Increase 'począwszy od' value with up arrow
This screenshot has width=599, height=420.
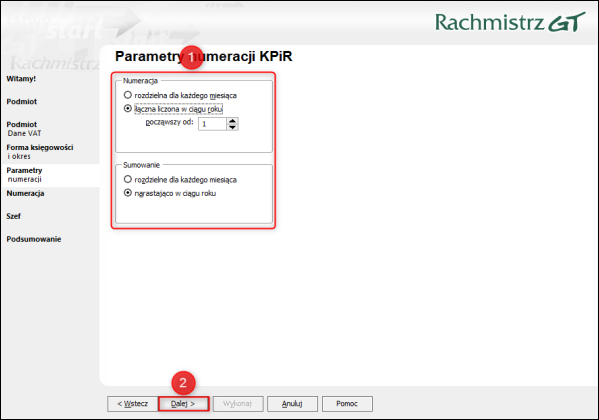point(232,121)
